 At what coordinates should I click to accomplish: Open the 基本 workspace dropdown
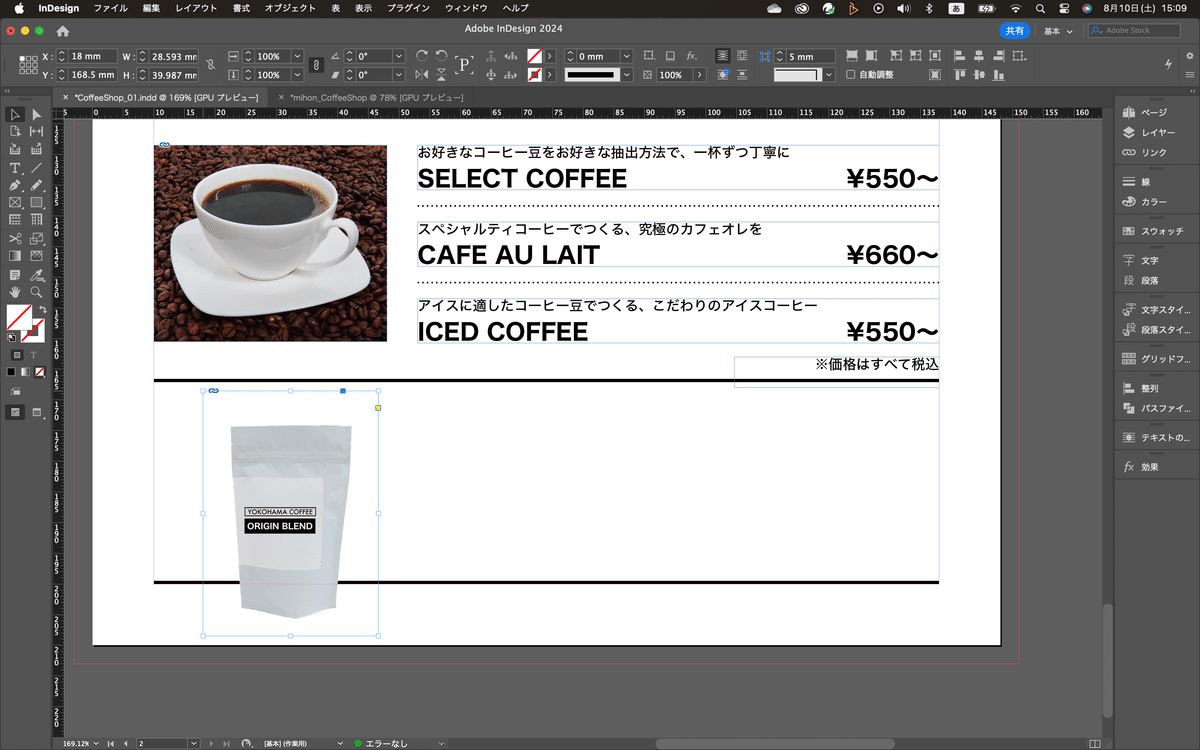click(x=1058, y=31)
